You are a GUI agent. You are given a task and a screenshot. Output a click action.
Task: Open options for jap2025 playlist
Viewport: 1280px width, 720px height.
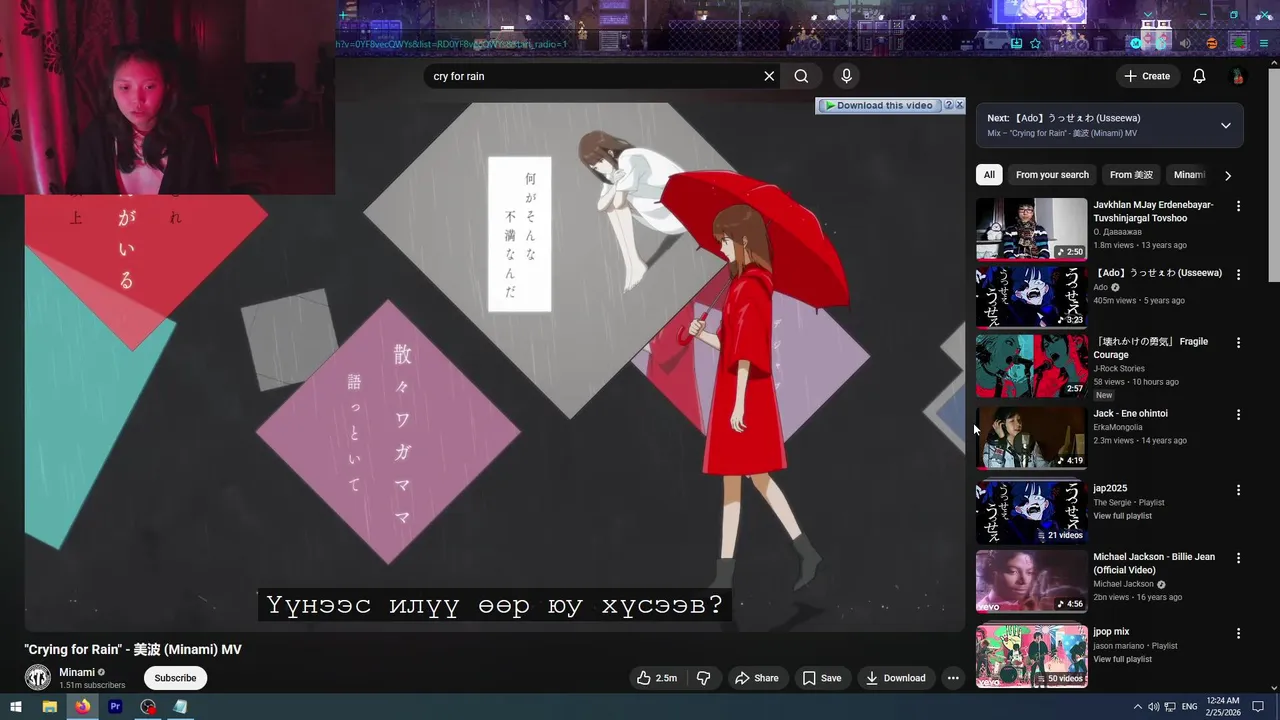(1238, 490)
